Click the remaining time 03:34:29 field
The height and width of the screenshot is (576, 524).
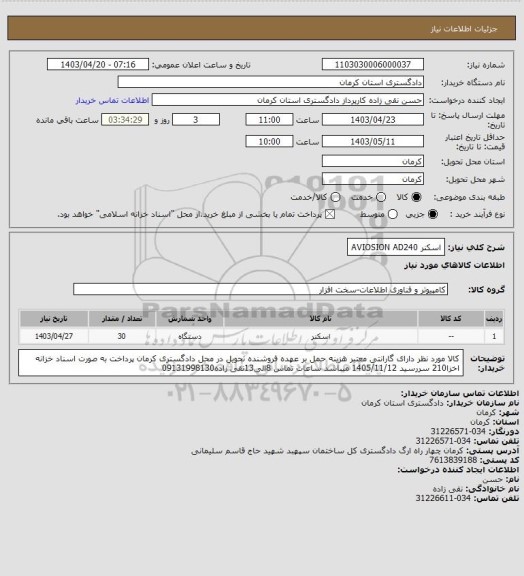(x=125, y=120)
